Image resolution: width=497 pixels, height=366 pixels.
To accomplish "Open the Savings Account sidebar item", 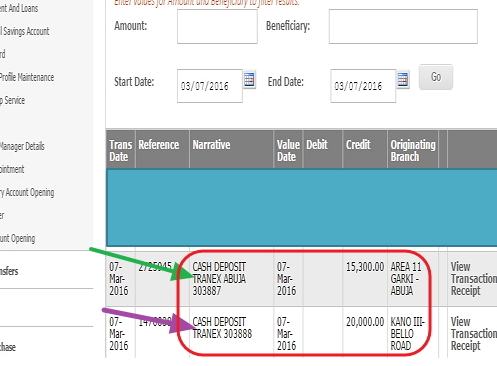I will pyautogui.click(x=25, y=31).
